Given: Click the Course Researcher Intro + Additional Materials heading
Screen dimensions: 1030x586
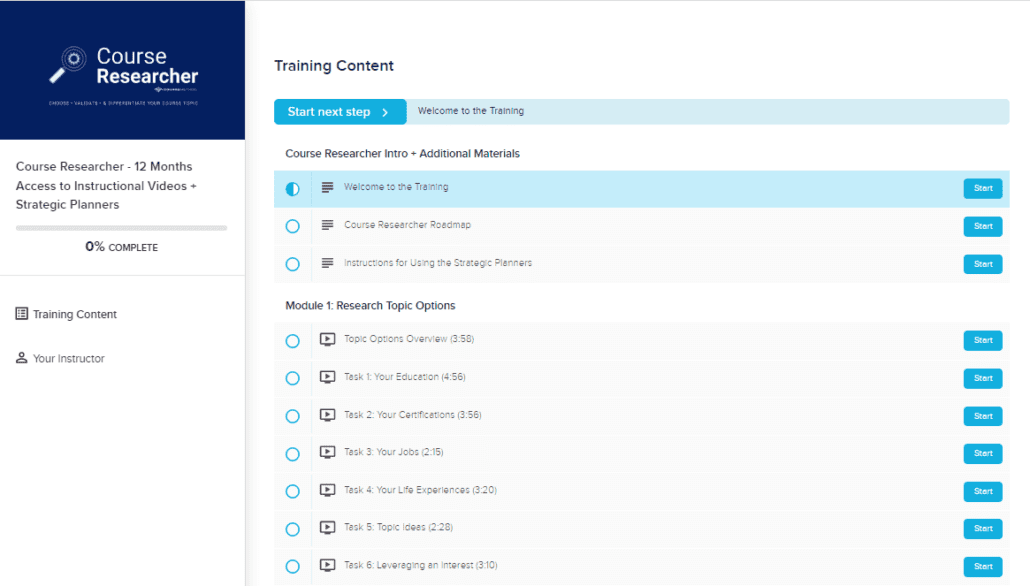Looking at the screenshot, I should (x=402, y=154).
